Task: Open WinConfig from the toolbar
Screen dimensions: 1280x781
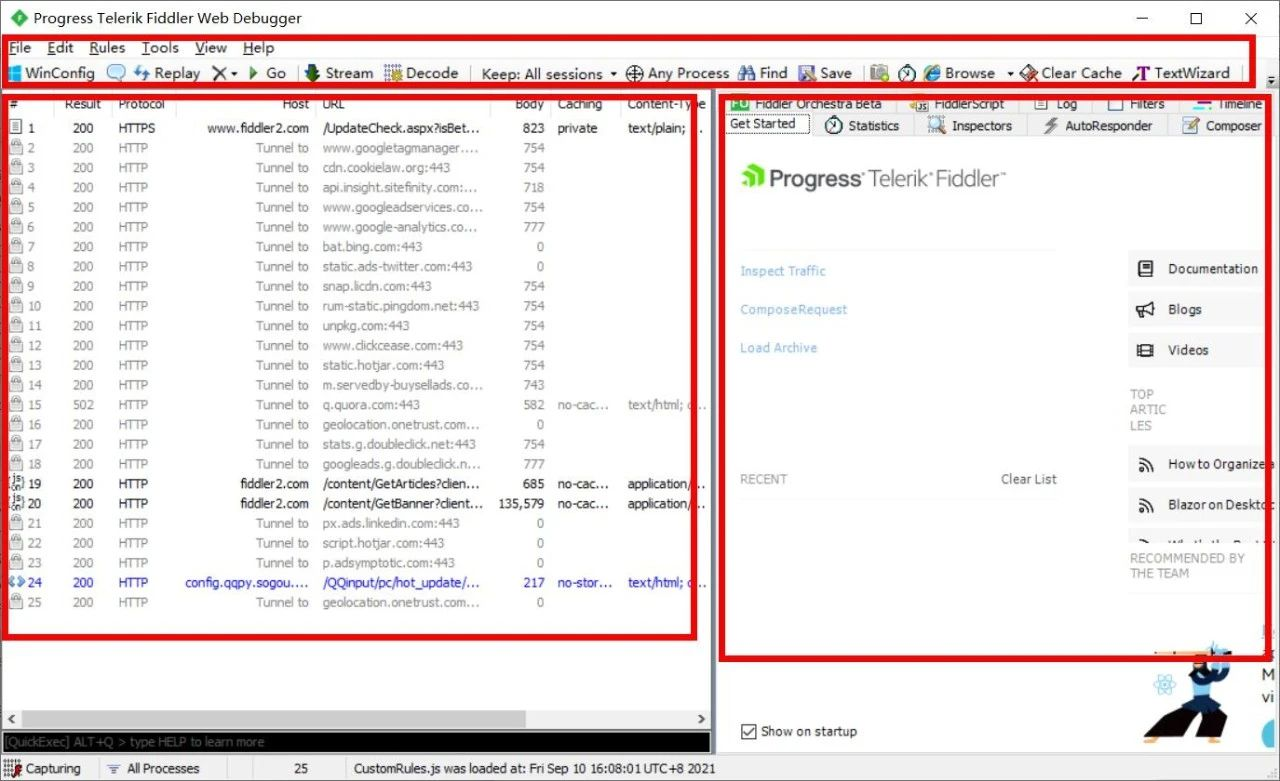Action: pos(52,72)
